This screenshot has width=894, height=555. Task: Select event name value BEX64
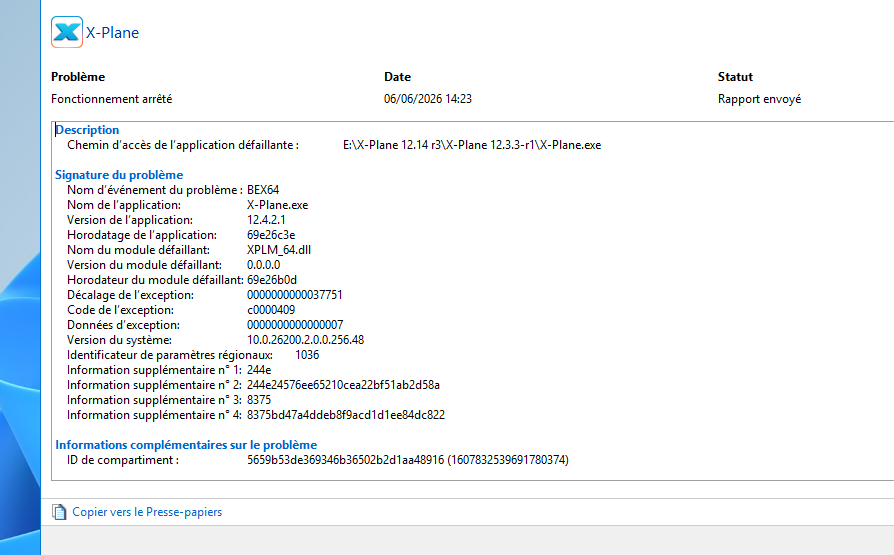(263, 190)
